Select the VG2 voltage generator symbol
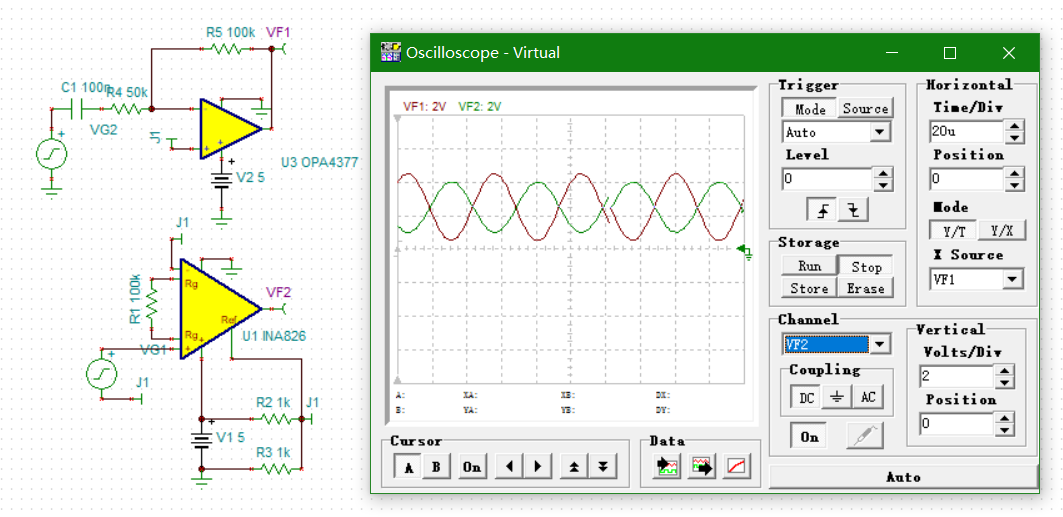The height and width of the screenshot is (517, 1063). point(52,153)
